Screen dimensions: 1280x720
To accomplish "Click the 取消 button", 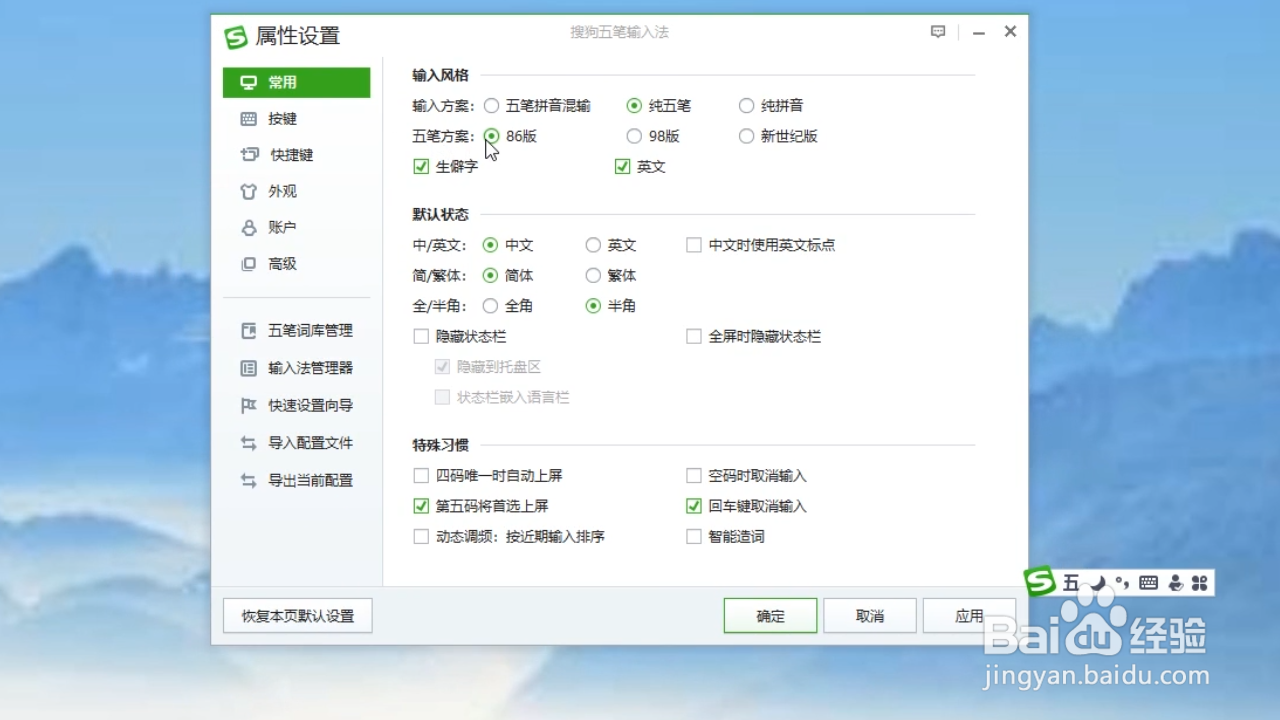I will (870, 616).
